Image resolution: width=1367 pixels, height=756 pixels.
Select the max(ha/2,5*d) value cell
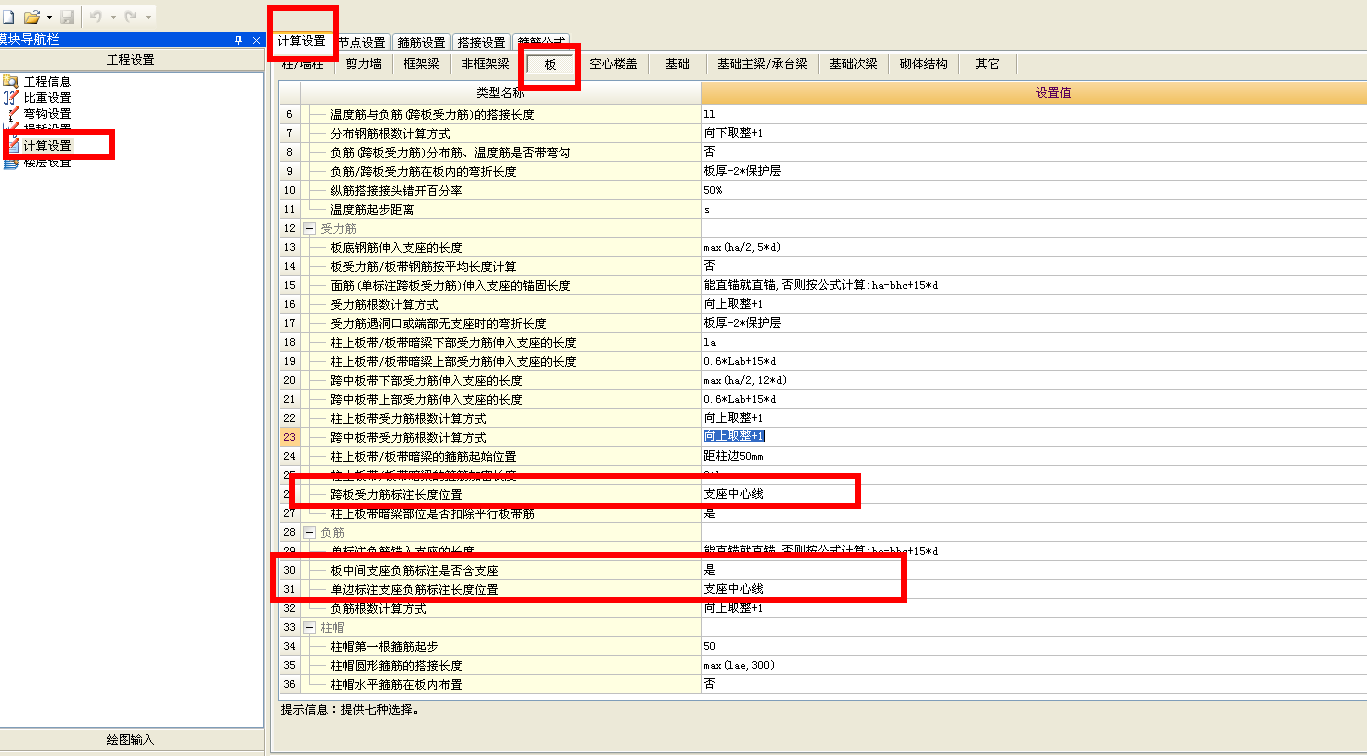(x=1034, y=247)
